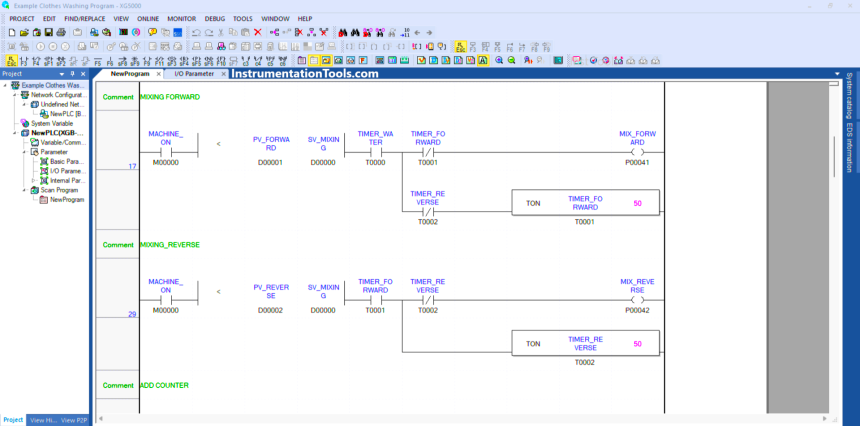
Task: Open the EDS information side panel
Action: tap(849, 147)
